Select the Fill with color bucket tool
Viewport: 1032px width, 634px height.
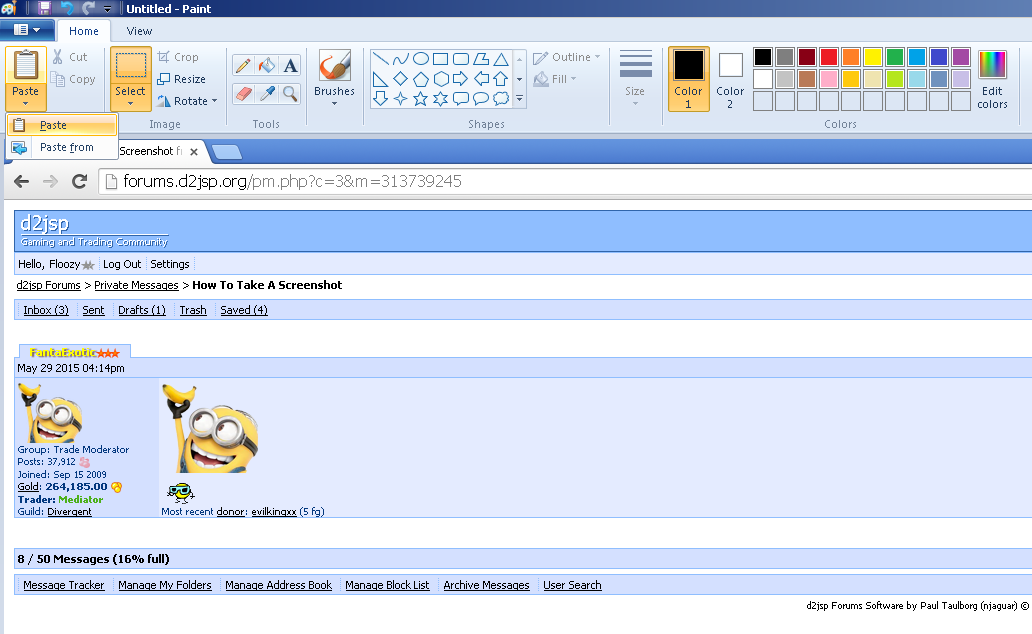click(x=267, y=65)
